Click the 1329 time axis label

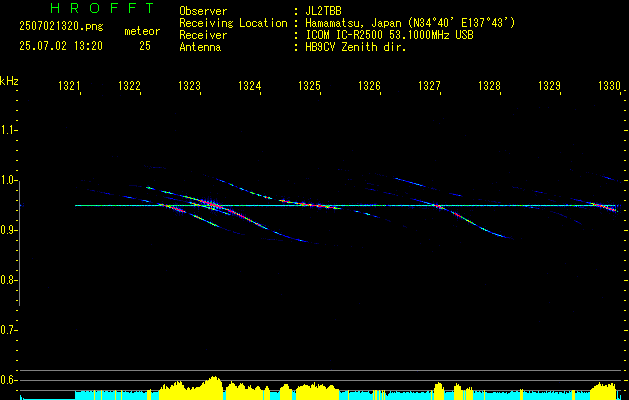[x=549, y=86]
